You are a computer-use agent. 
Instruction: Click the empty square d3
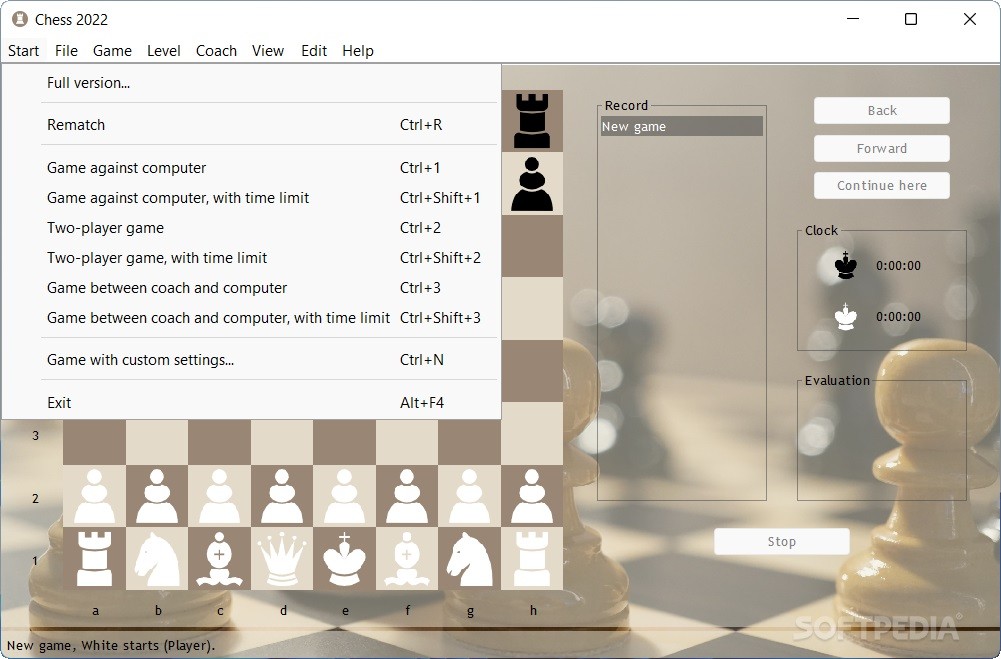(282, 442)
